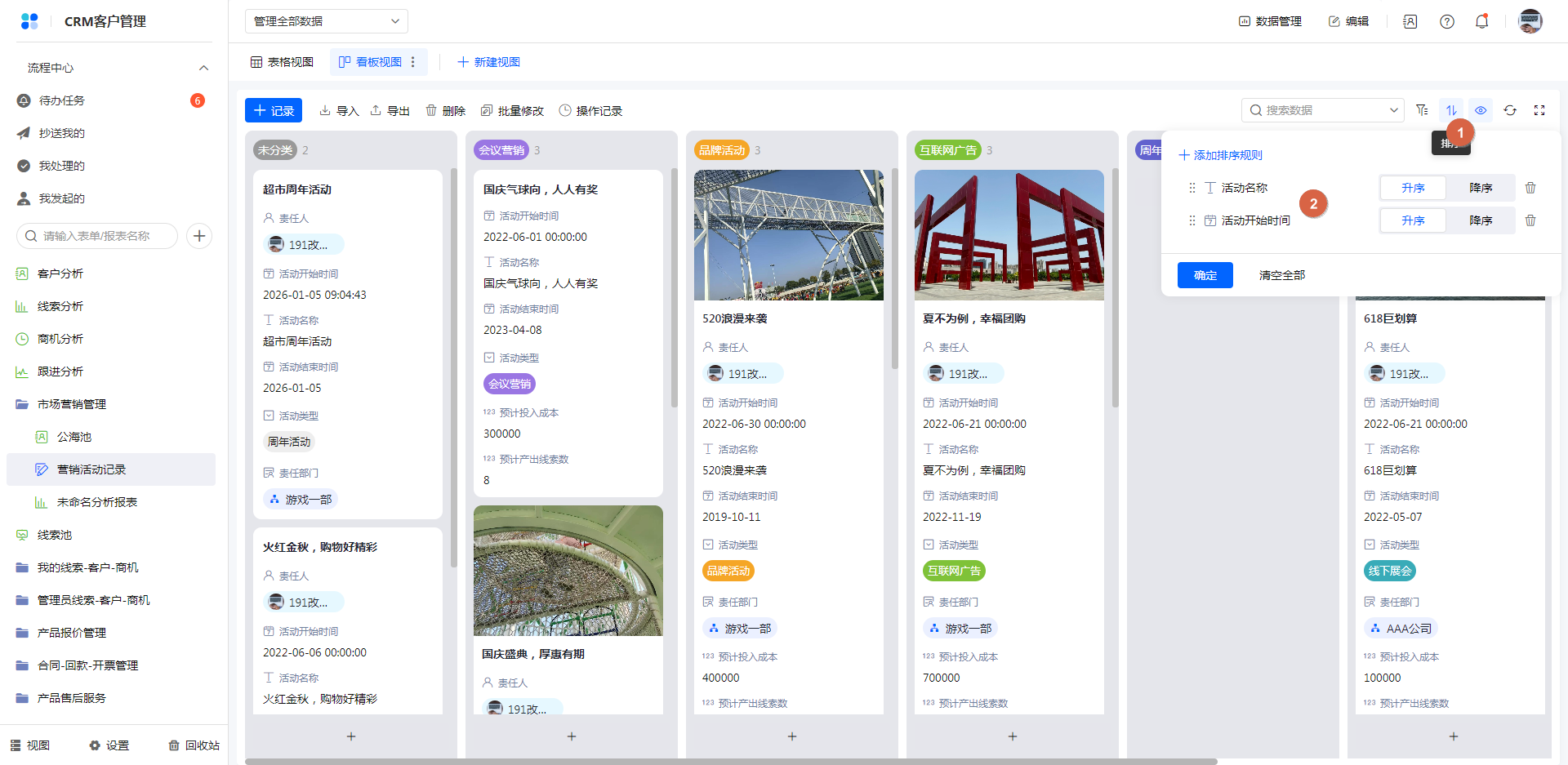
Task: Delete the 活动名称 sort rule
Action: click(x=1530, y=188)
